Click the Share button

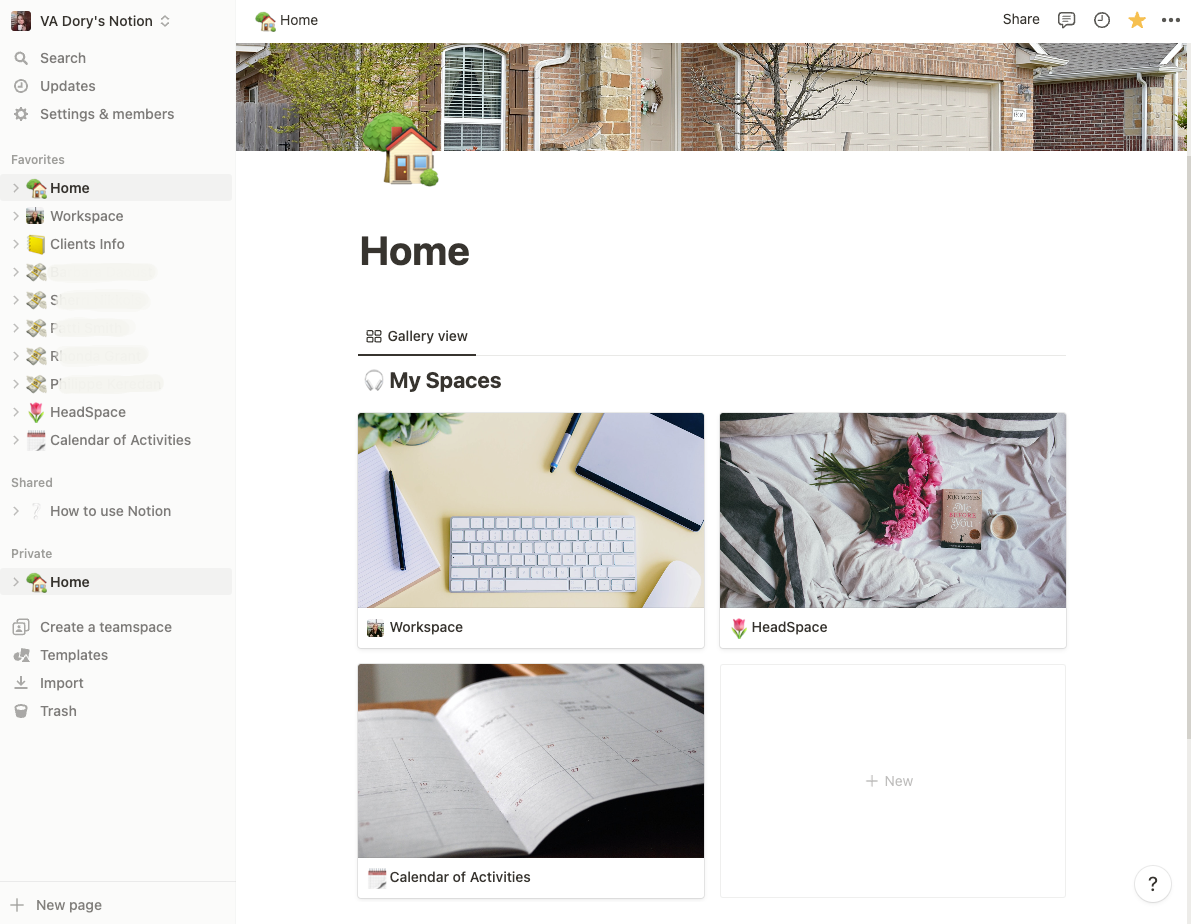click(1021, 20)
